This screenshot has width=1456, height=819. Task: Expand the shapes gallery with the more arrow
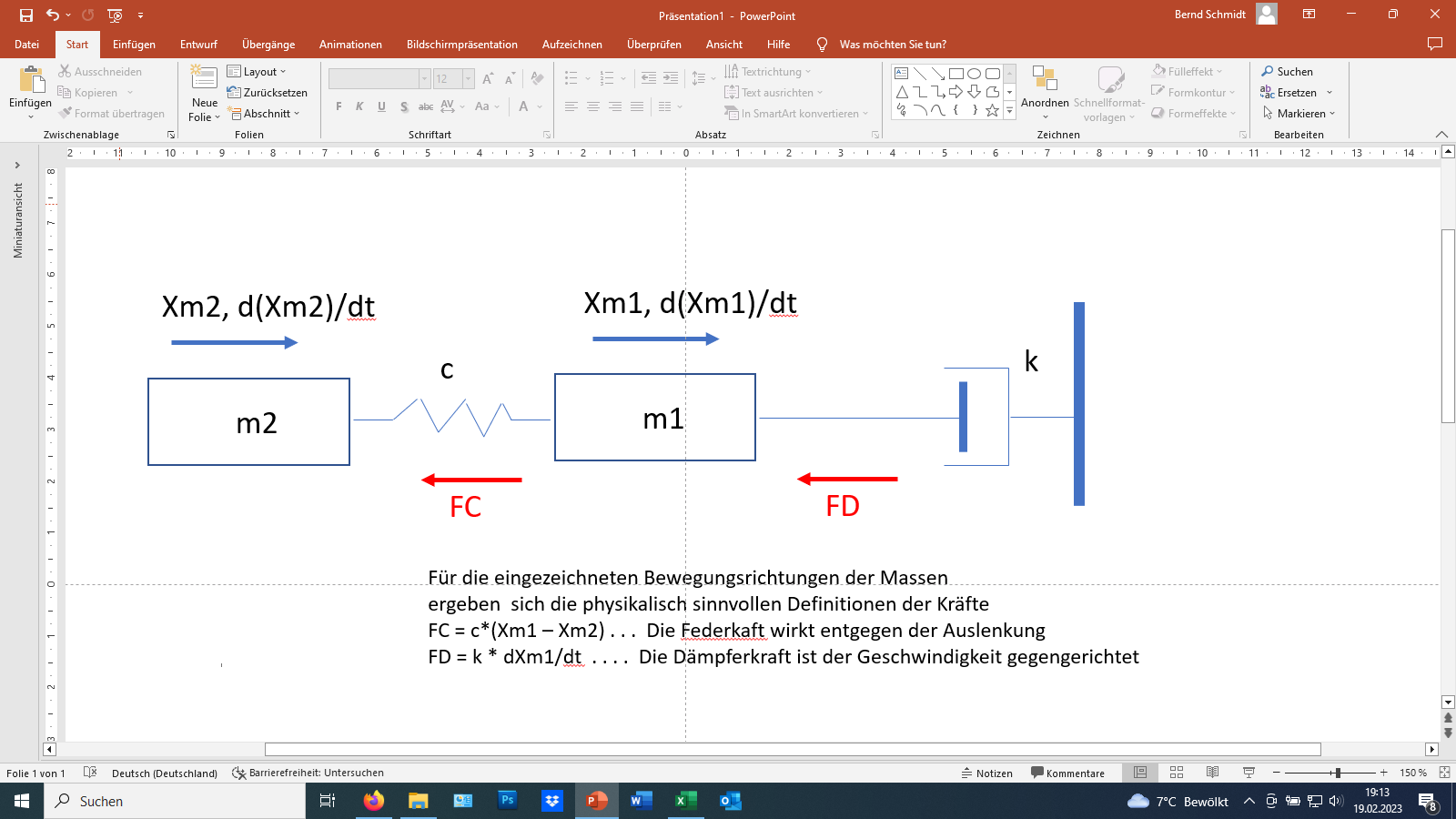point(1010,111)
